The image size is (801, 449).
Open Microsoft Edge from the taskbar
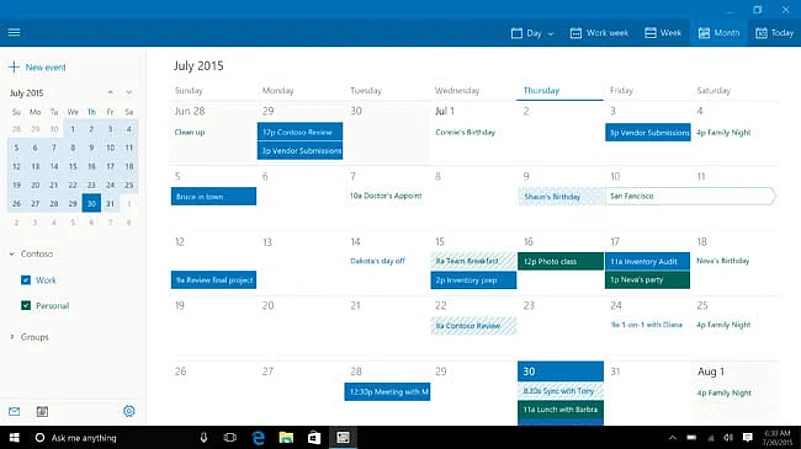coord(258,438)
